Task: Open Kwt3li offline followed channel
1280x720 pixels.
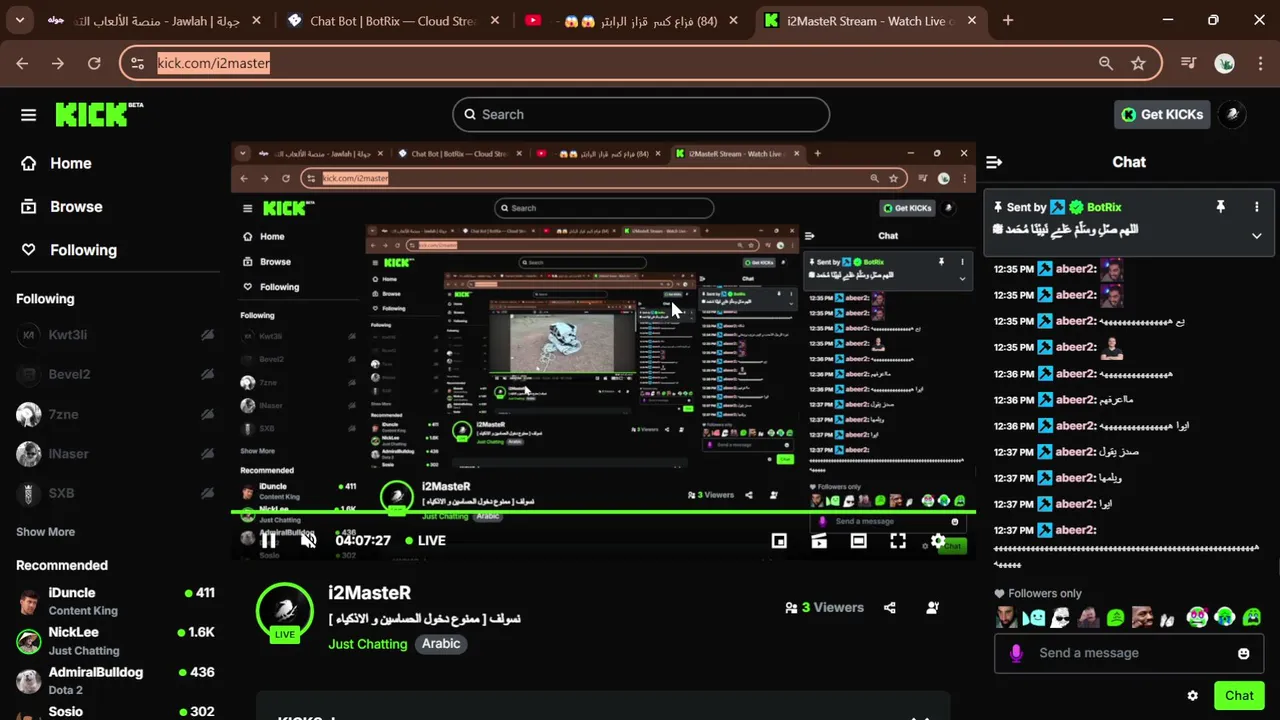Action: [115, 335]
